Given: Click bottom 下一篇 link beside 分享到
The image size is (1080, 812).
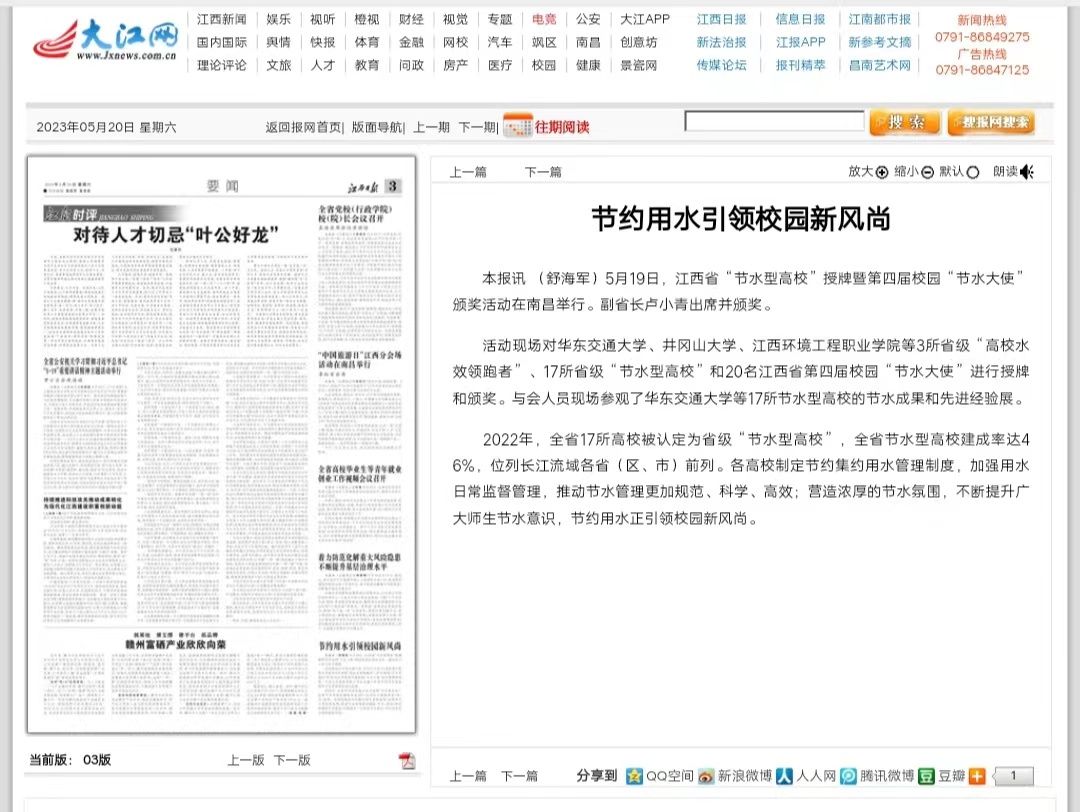Looking at the screenshot, I should [519, 776].
